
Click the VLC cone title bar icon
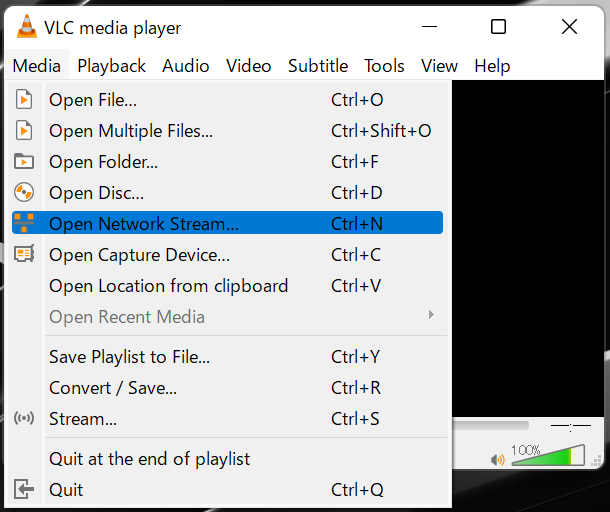coord(27,28)
